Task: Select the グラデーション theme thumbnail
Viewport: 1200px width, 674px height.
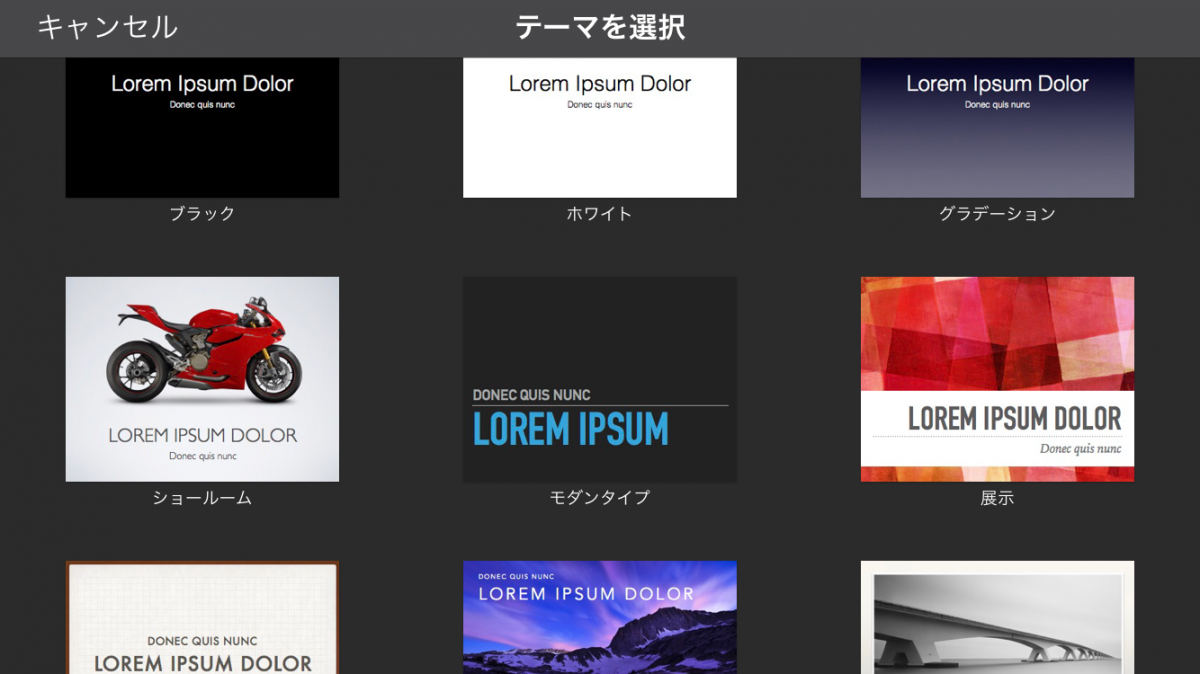Action: (997, 127)
